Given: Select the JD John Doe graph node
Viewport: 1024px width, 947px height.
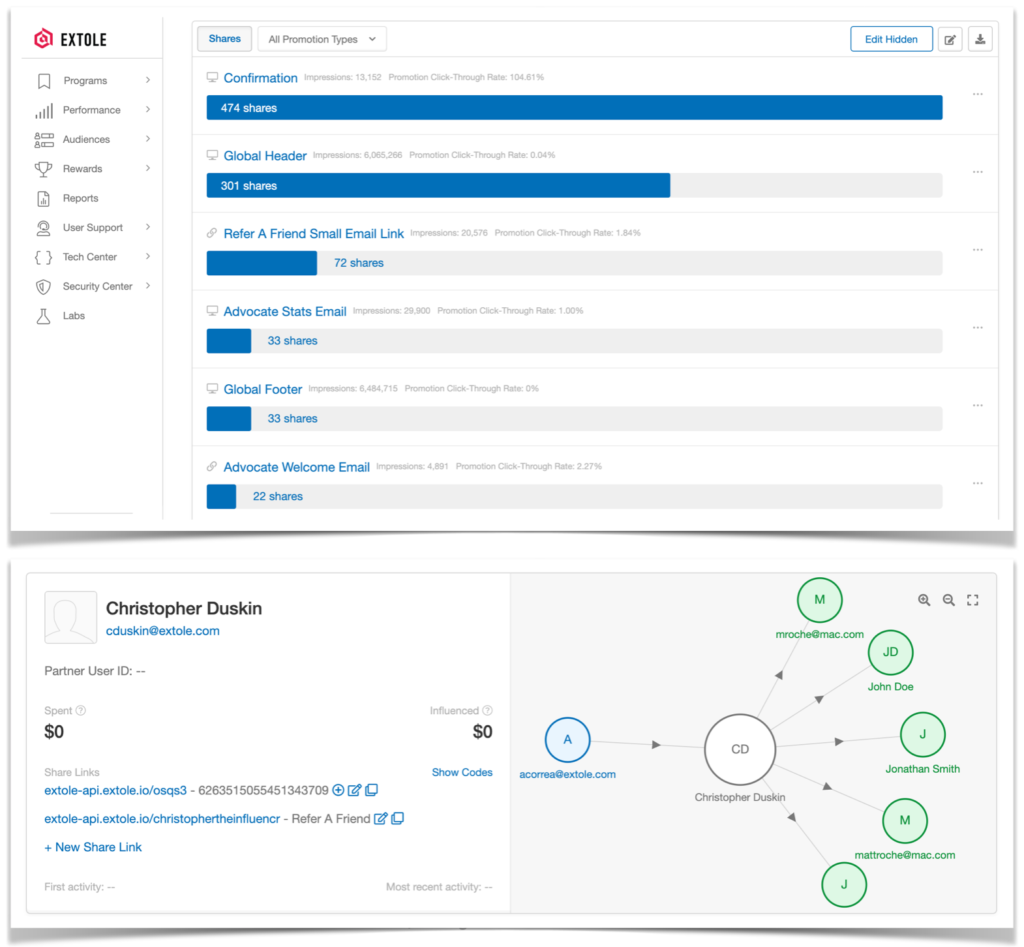Looking at the screenshot, I should coord(891,652).
